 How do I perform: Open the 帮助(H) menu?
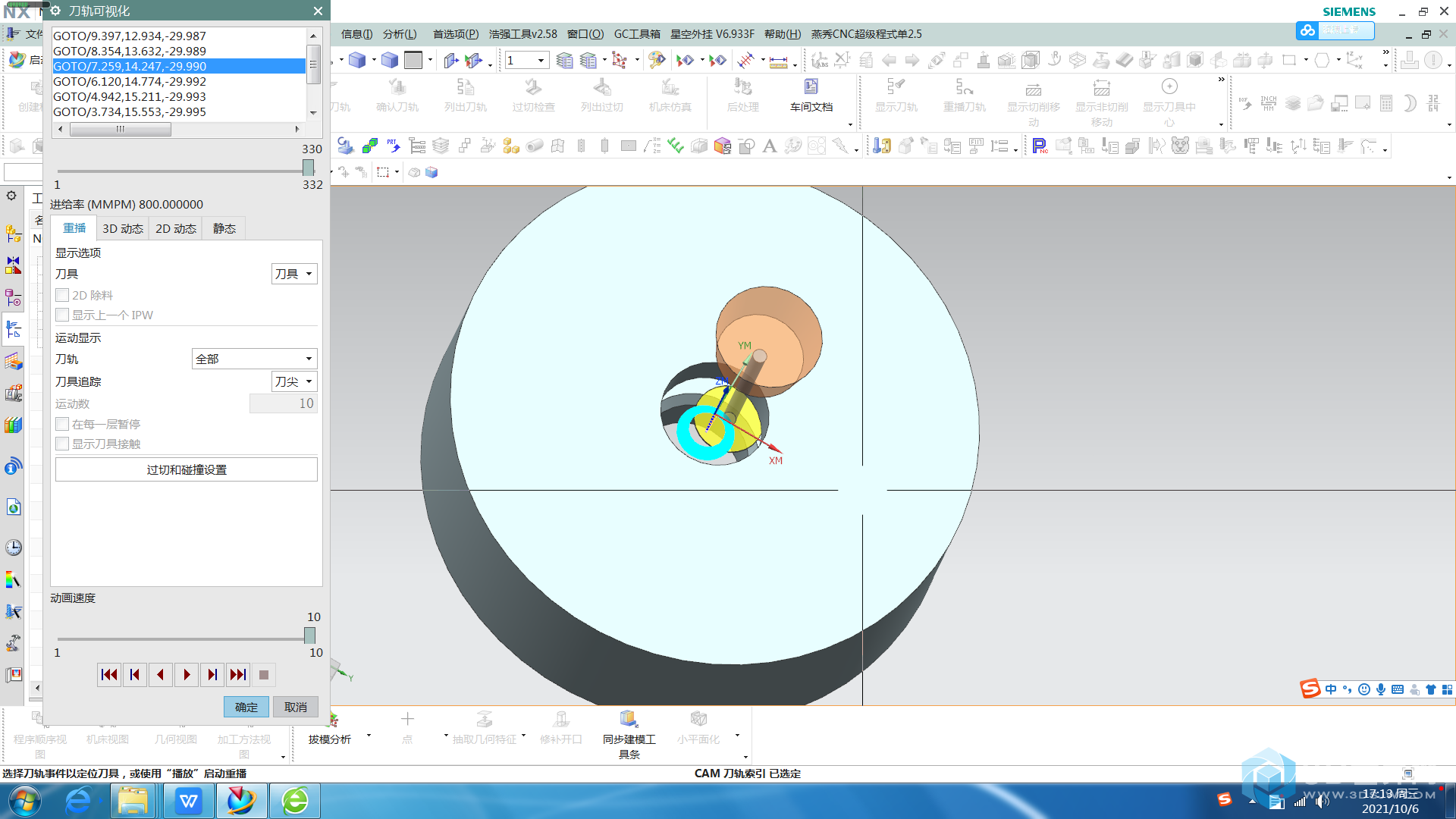(783, 34)
